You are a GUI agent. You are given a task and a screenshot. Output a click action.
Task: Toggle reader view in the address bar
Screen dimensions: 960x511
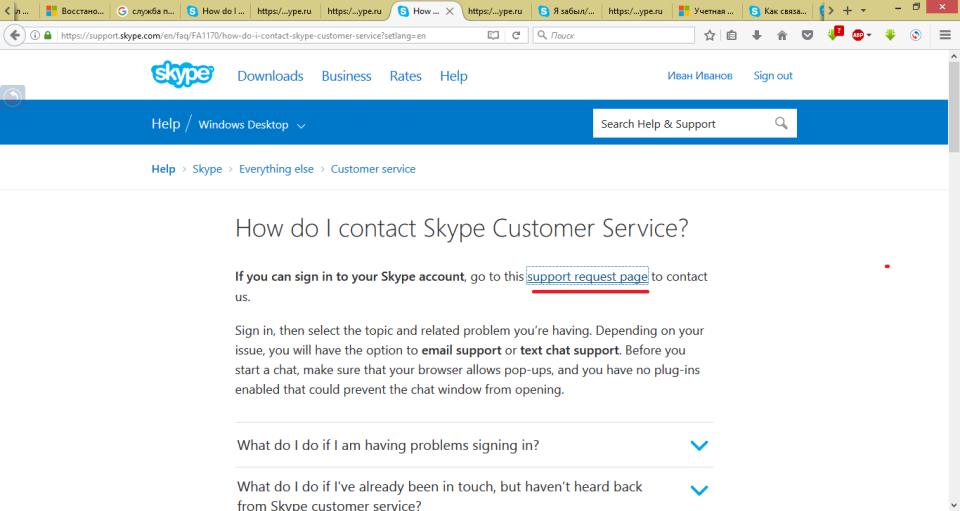pyautogui.click(x=492, y=35)
